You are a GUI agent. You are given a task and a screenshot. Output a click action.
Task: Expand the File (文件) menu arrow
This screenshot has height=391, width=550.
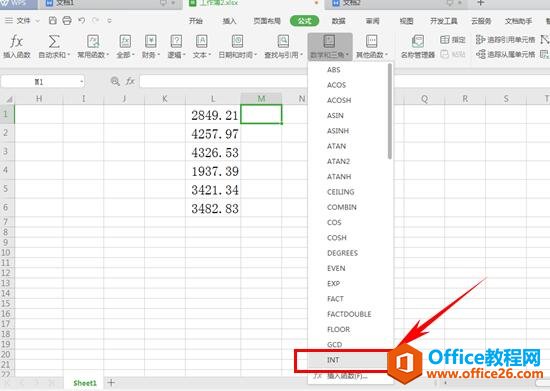37,21
